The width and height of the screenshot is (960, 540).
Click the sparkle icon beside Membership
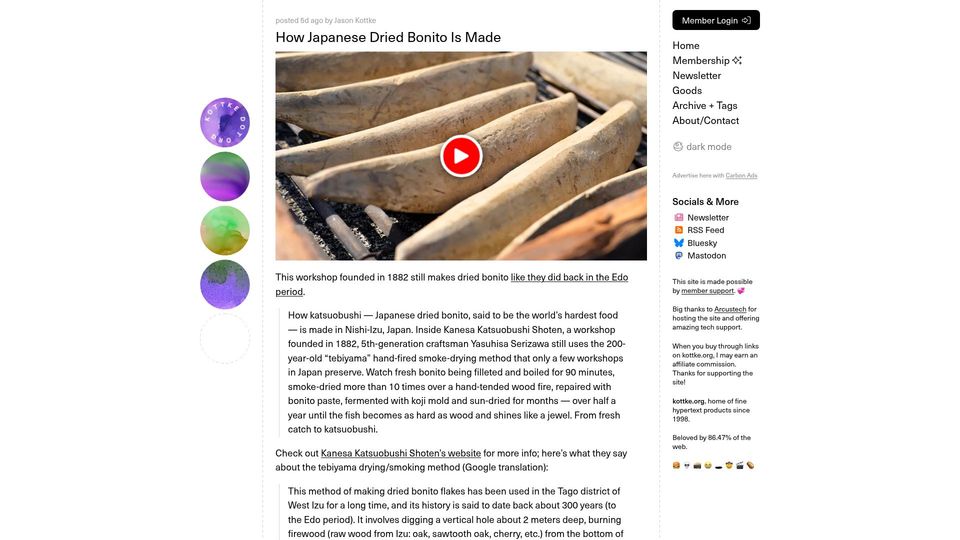coord(737,60)
